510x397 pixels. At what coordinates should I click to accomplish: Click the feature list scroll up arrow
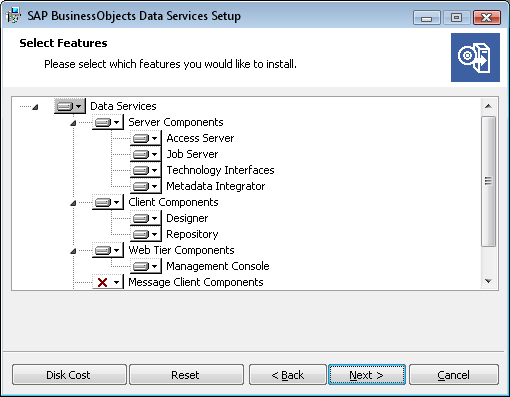(x=488, y=106)
